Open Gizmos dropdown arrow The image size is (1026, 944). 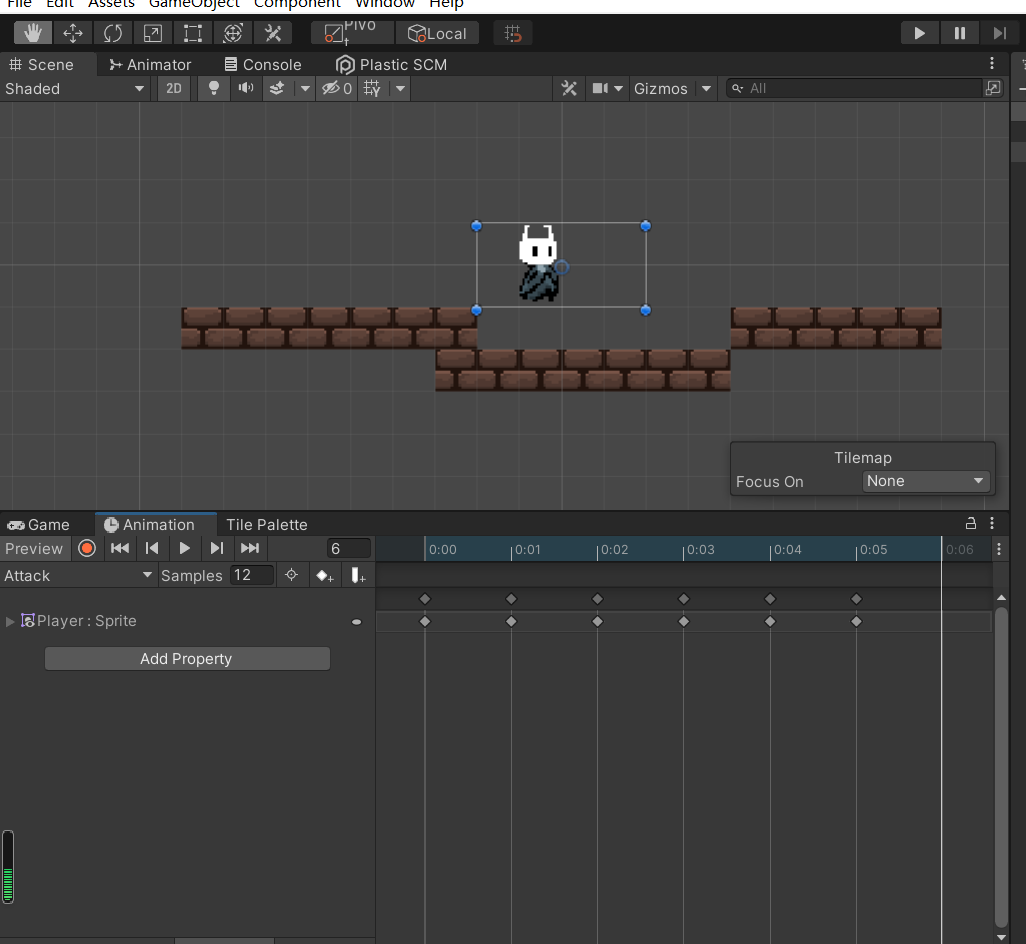click(x=706, y=88)
